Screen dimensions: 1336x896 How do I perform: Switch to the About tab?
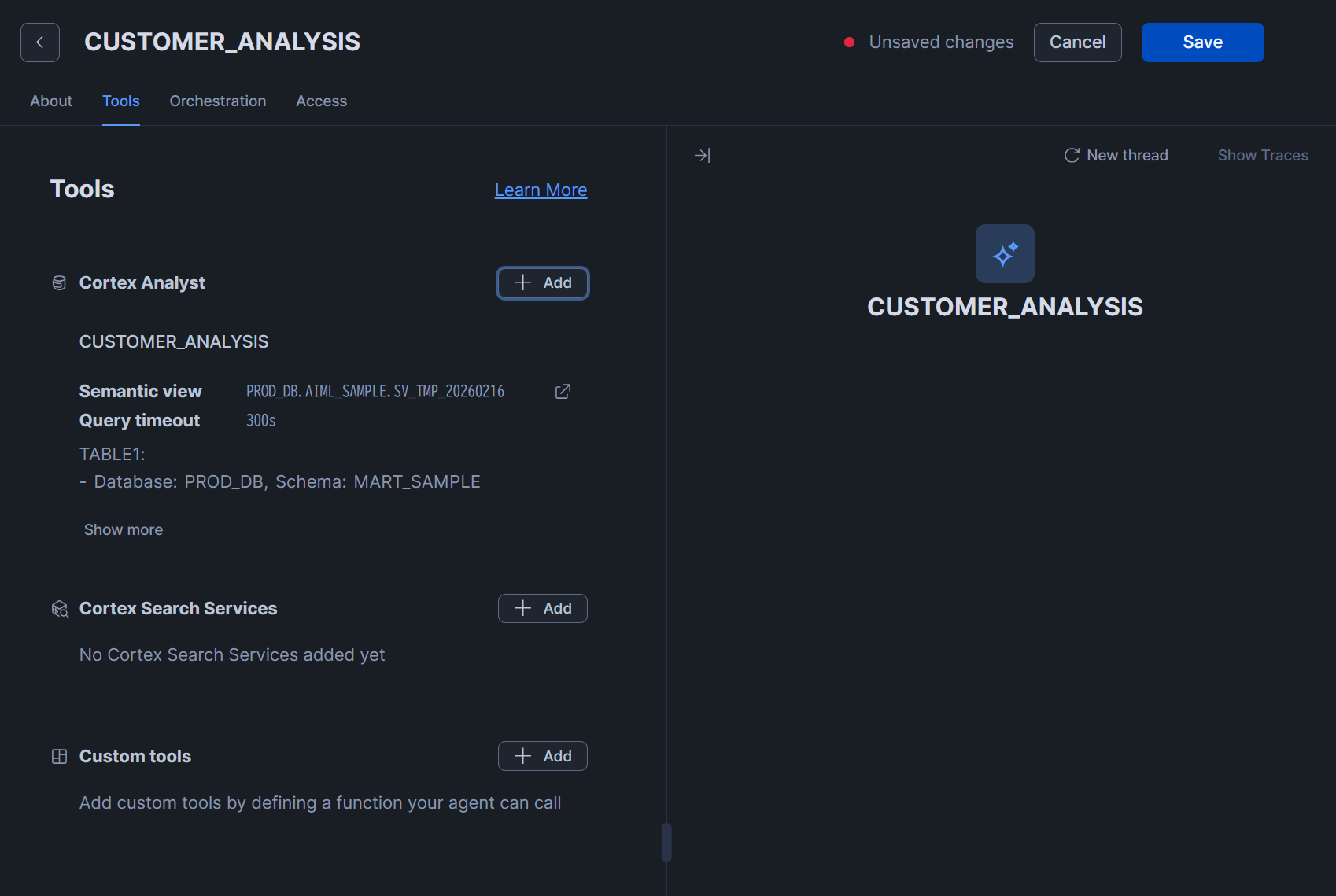click(x=51, y=101)
